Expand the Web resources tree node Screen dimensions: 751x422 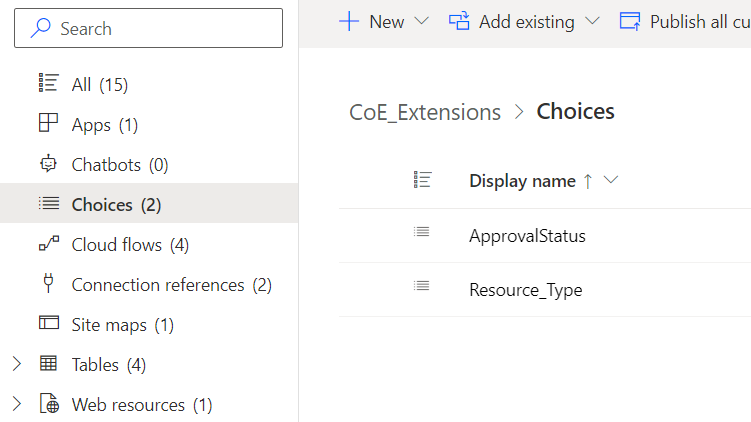tap(17, 404)
